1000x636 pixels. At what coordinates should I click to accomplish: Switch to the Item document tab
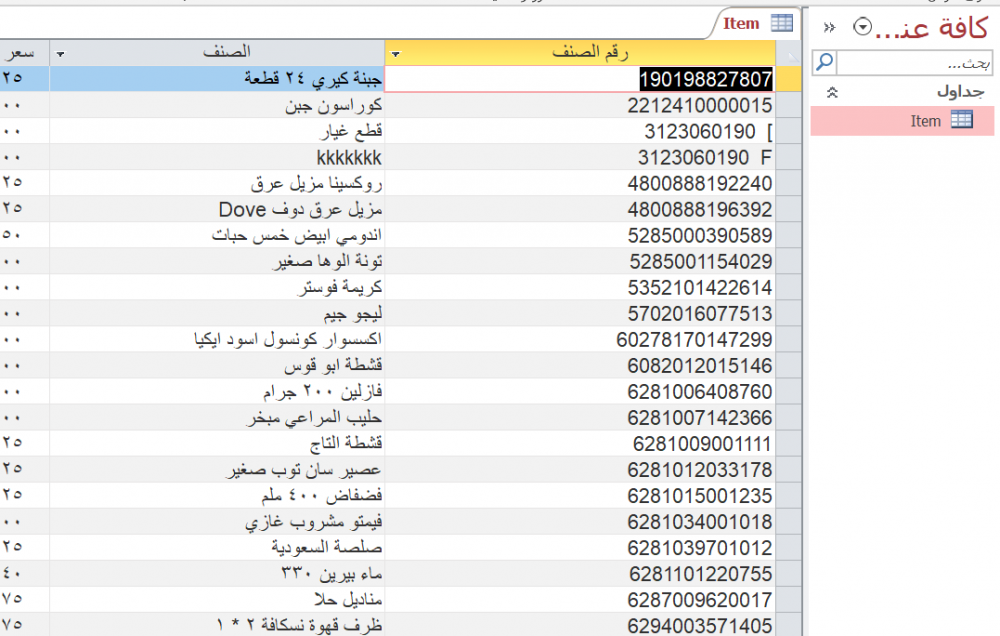(742, 24)
